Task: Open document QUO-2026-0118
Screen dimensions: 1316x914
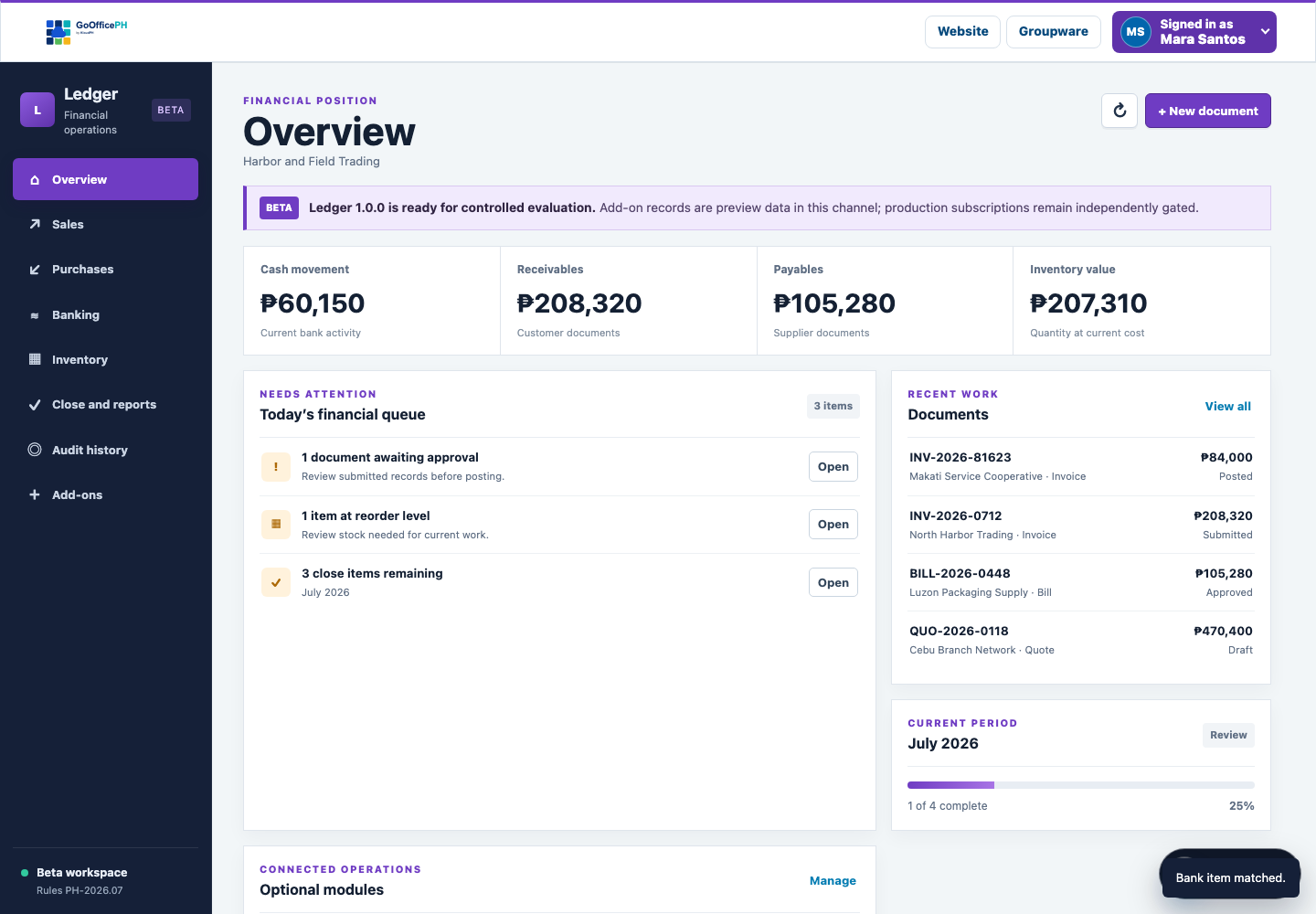Action: pyautogui.click(x=1080, y=640)
